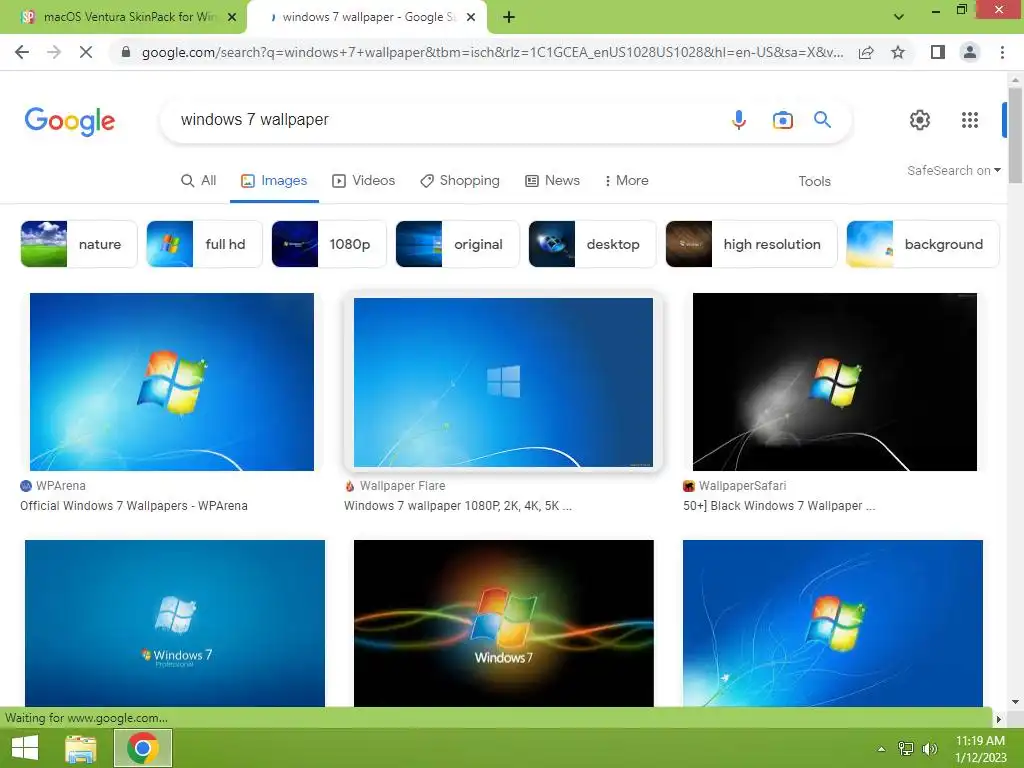Open the Windows Start button
The height and width of the screenshot is (768, 1024).
(25, 748)
